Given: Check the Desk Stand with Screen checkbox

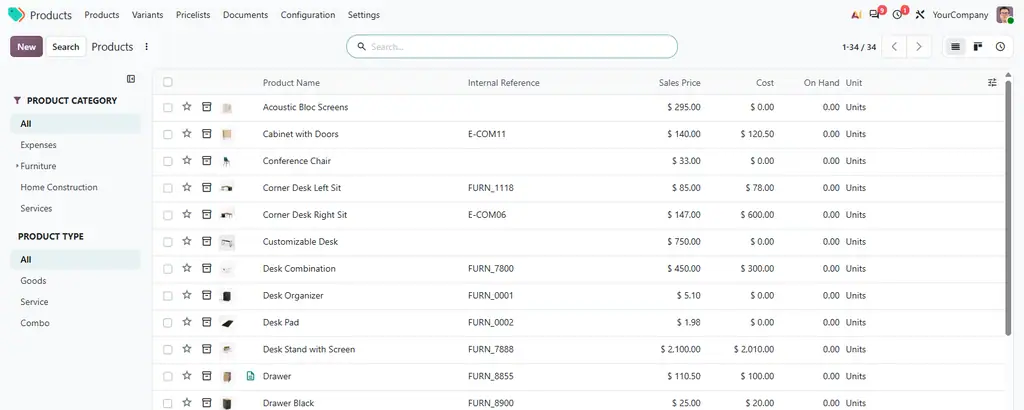Looking at the screenshot, I should click(x=168, y=349).
